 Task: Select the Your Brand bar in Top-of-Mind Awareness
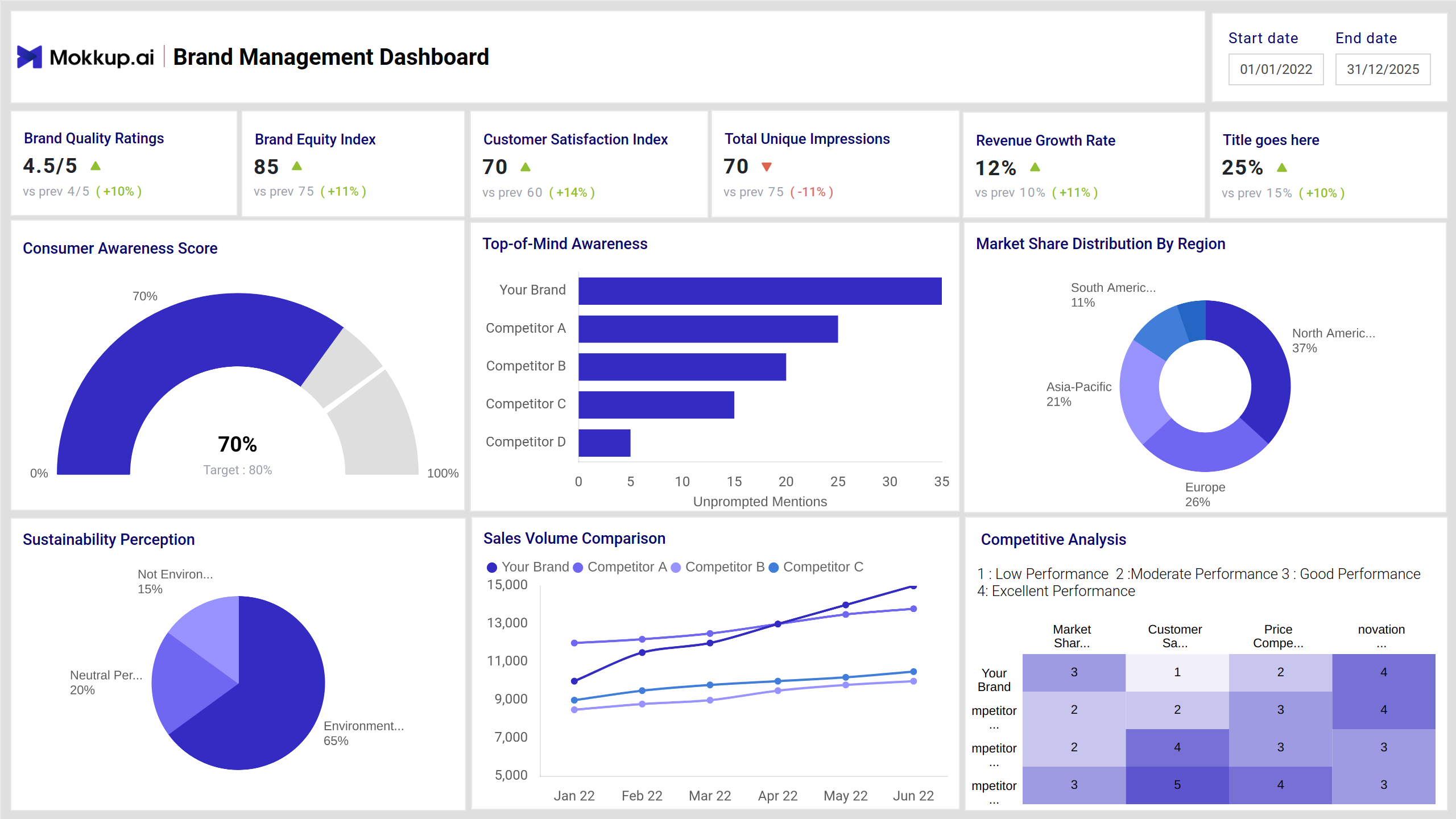pos(760,291)
